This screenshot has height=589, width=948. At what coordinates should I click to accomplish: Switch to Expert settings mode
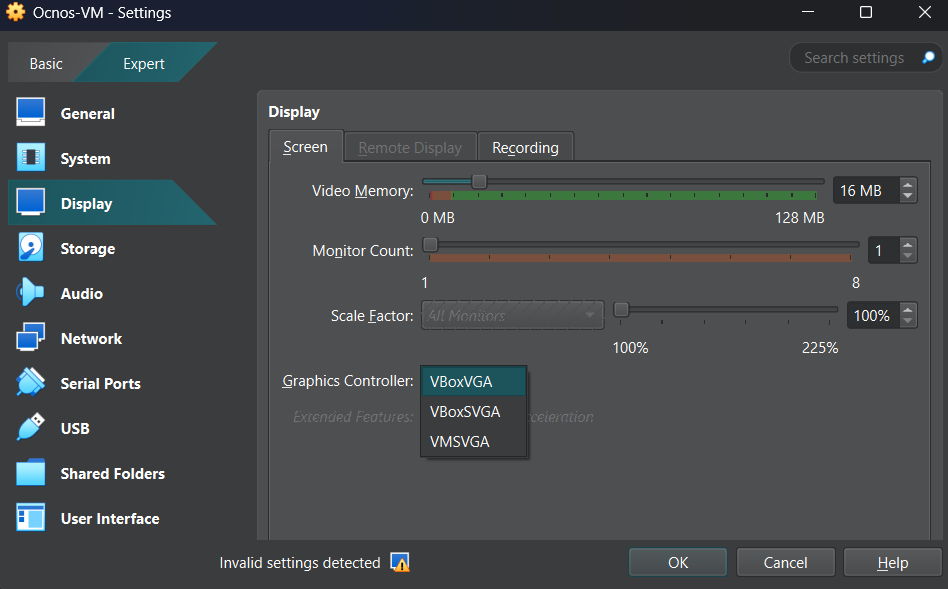click(144, 63)
